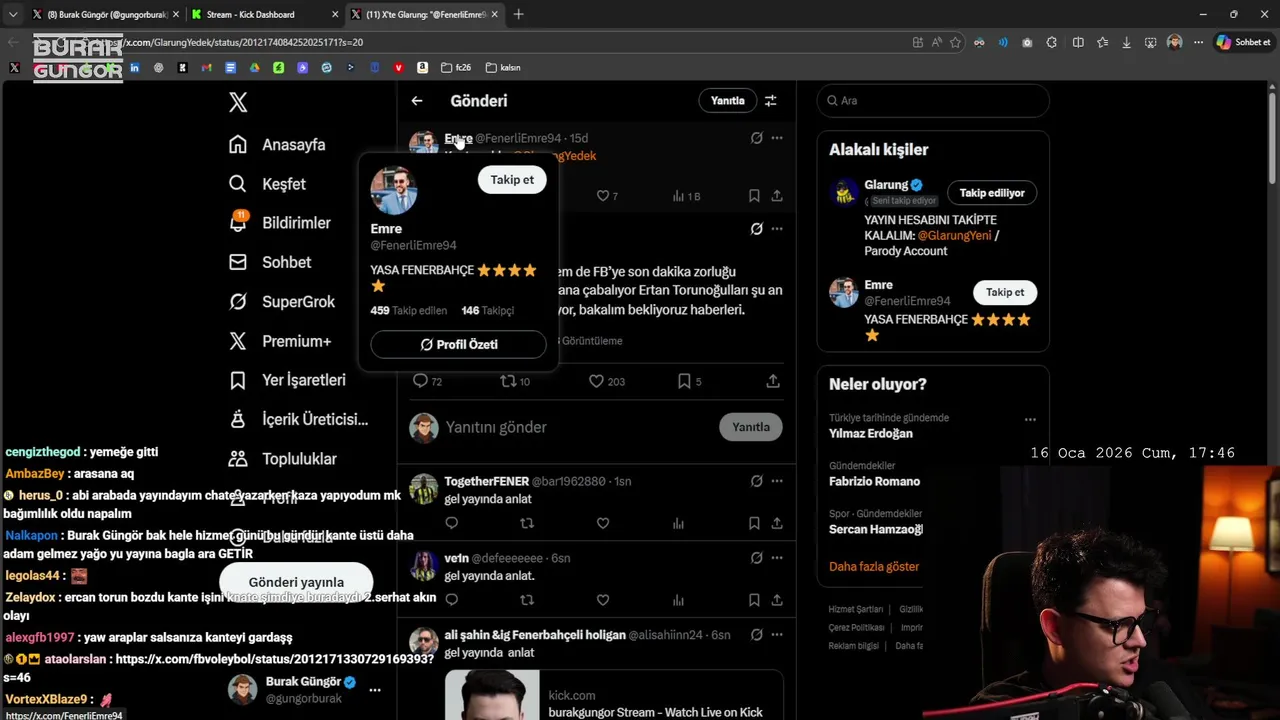Reply to main post showing 72 replies

427,381
